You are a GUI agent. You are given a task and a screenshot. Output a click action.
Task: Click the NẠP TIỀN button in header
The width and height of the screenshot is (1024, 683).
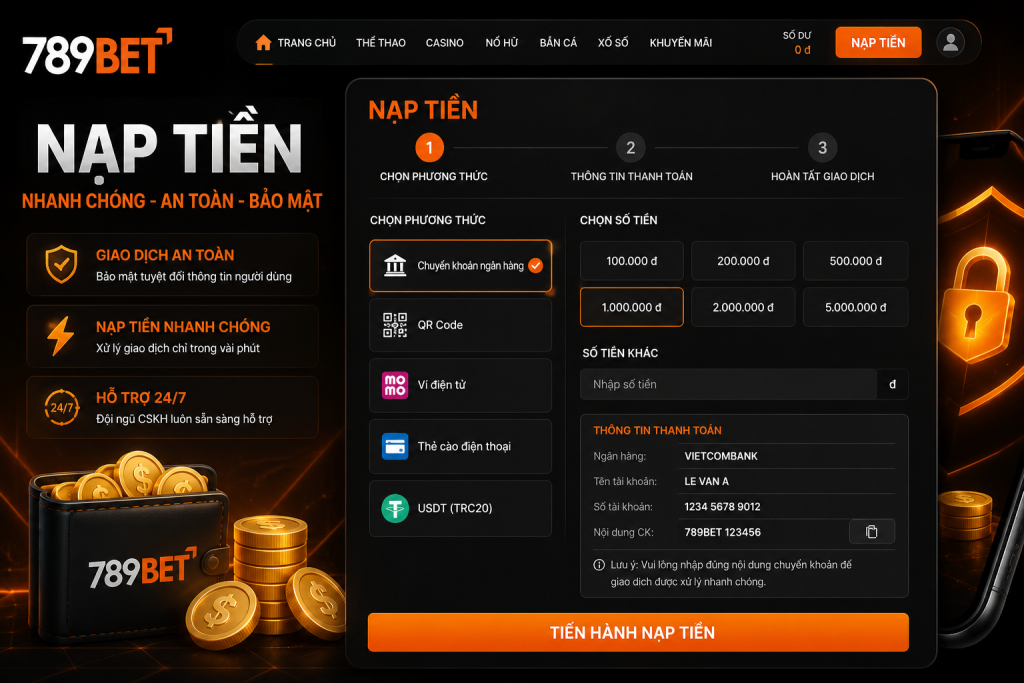click(x=878, y=42)
